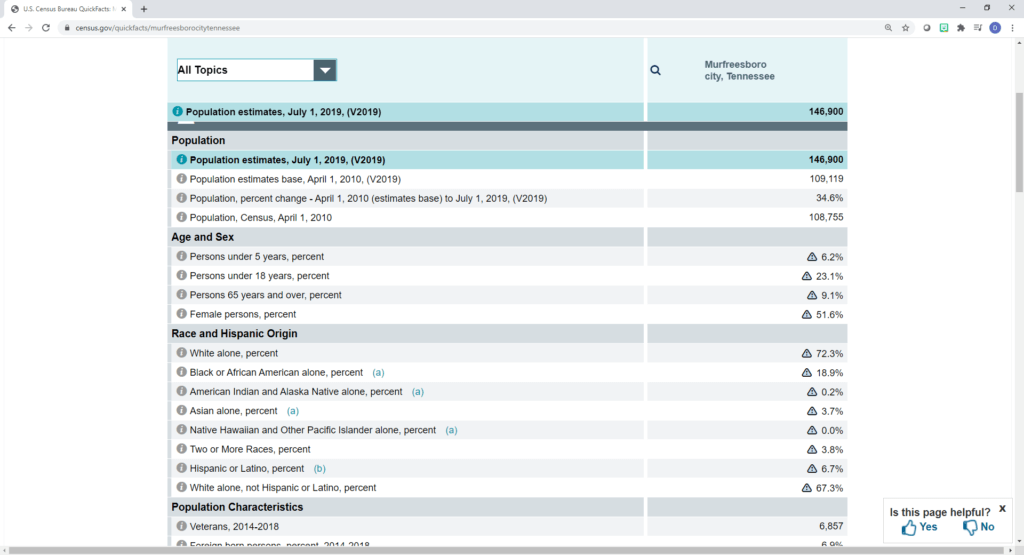Select the highlighted Population estimates July 2019 row
Image resolution: width=1024 pixels, height=555 pixels.
tap(507, 159)
